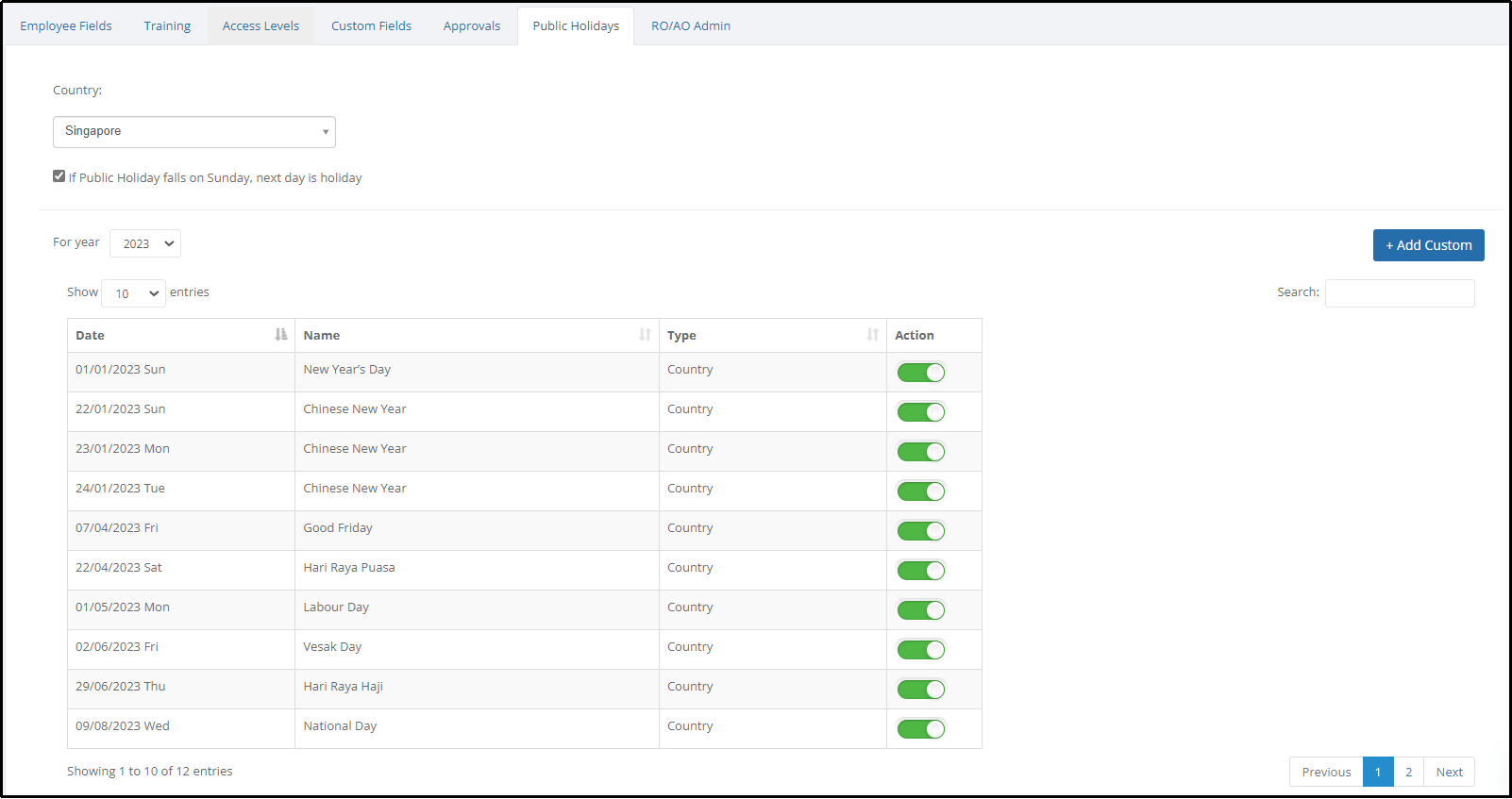Uncheck Sunday holiday next day checkbox
The image size is (1512, 799).
[59, 176]
